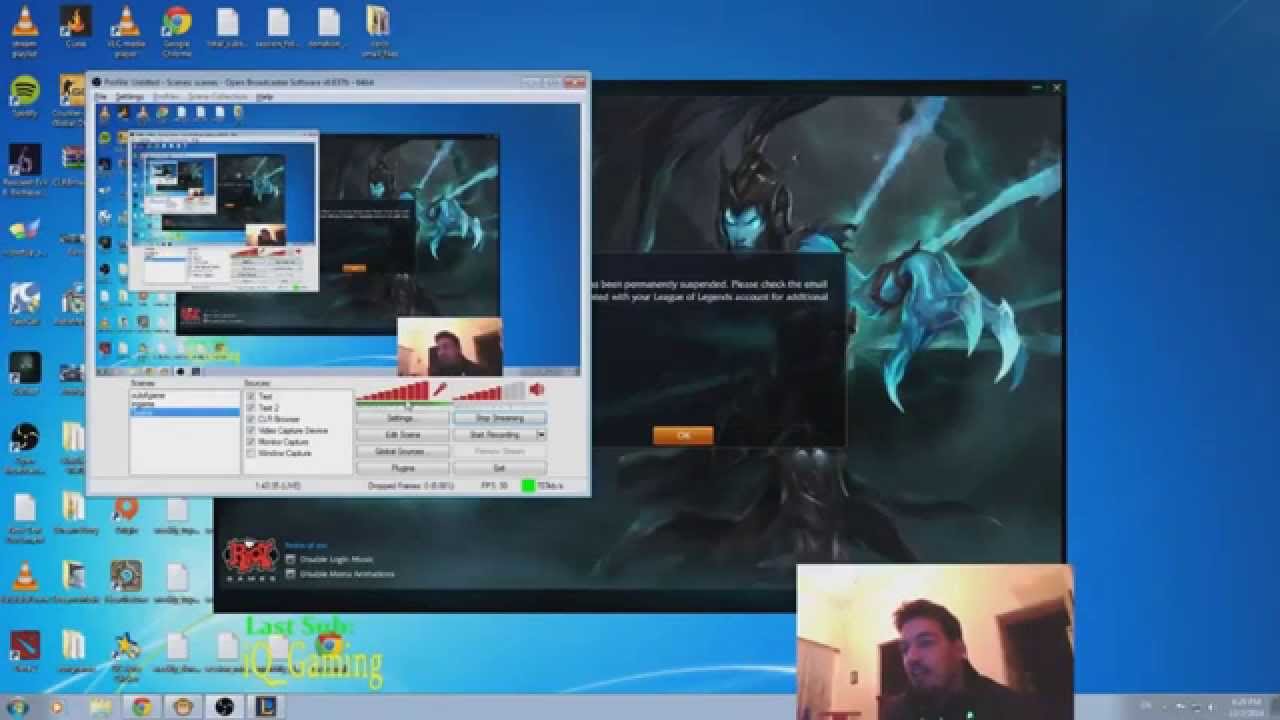Click OK on the suspension dialog

(x=683, y=436)
